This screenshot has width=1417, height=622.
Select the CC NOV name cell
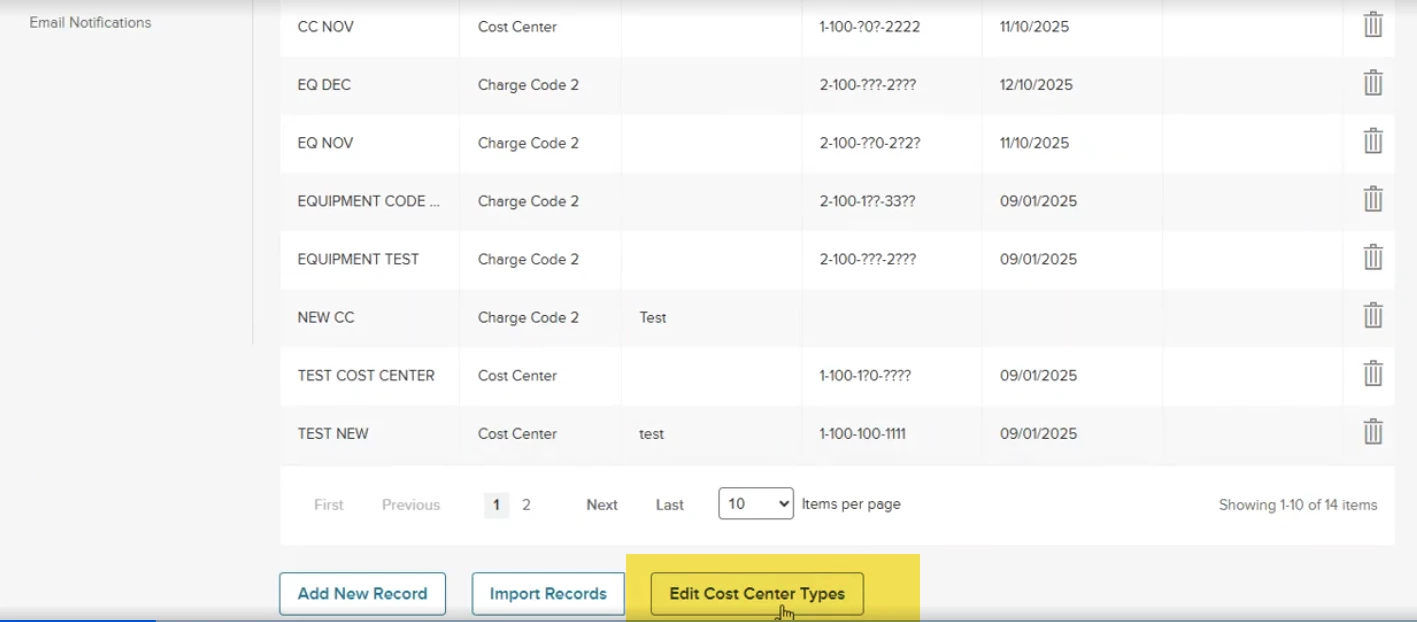click(370, 27)
